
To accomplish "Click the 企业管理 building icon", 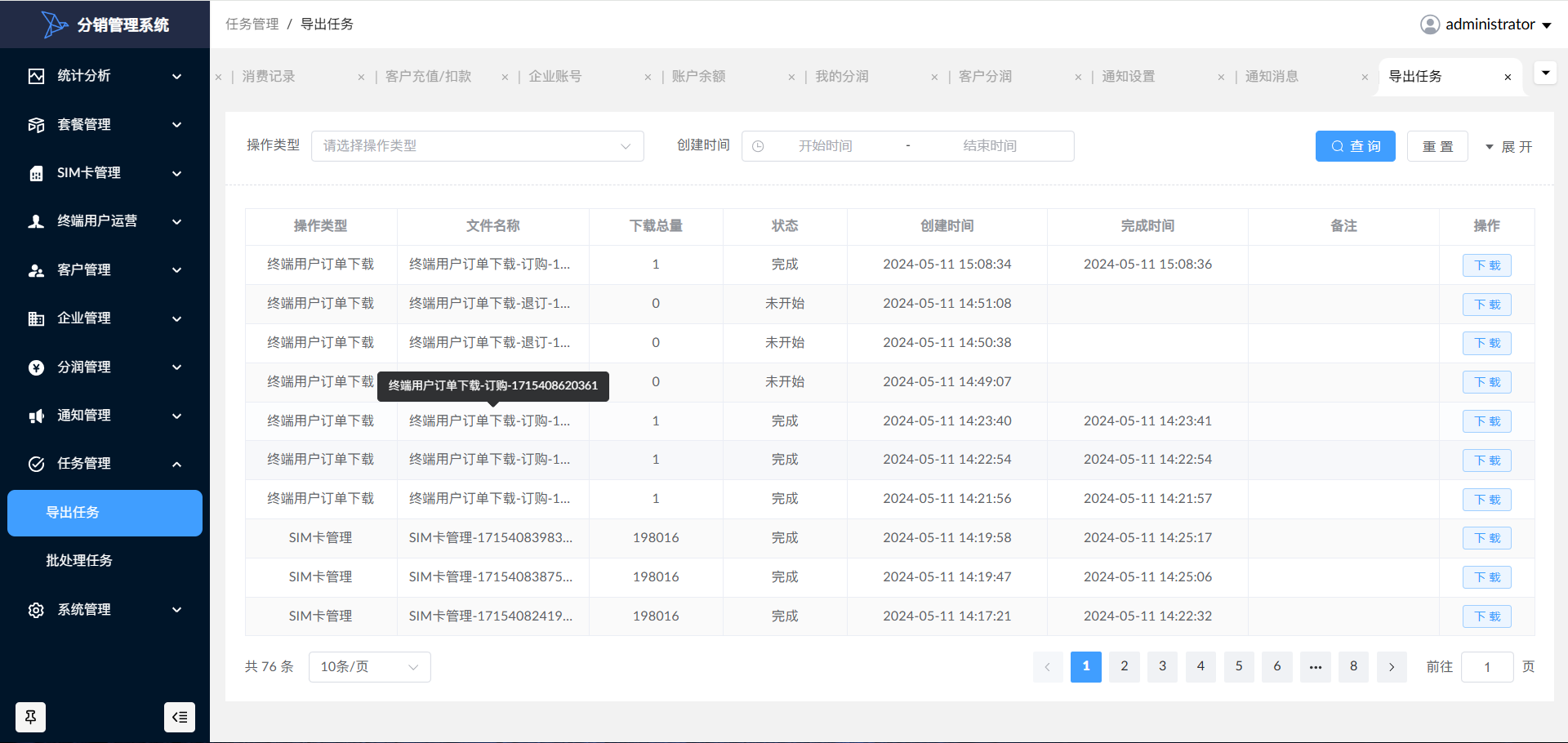I will pyautogui.click(x=36, y=318).
